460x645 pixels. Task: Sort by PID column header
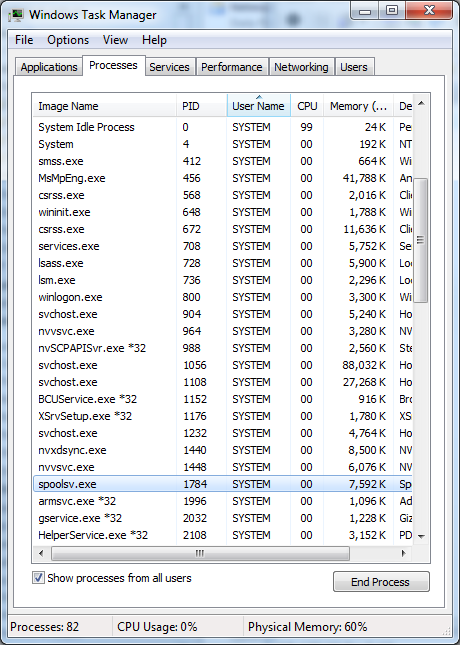(x=202, y=106)
